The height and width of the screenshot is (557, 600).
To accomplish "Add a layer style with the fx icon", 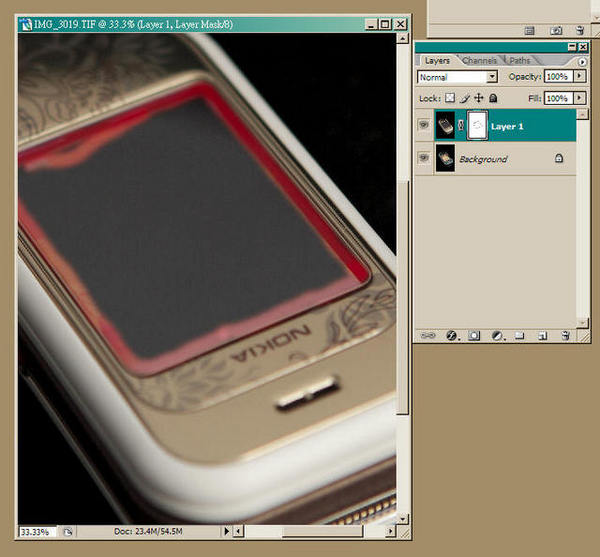I will coord(452,336).
